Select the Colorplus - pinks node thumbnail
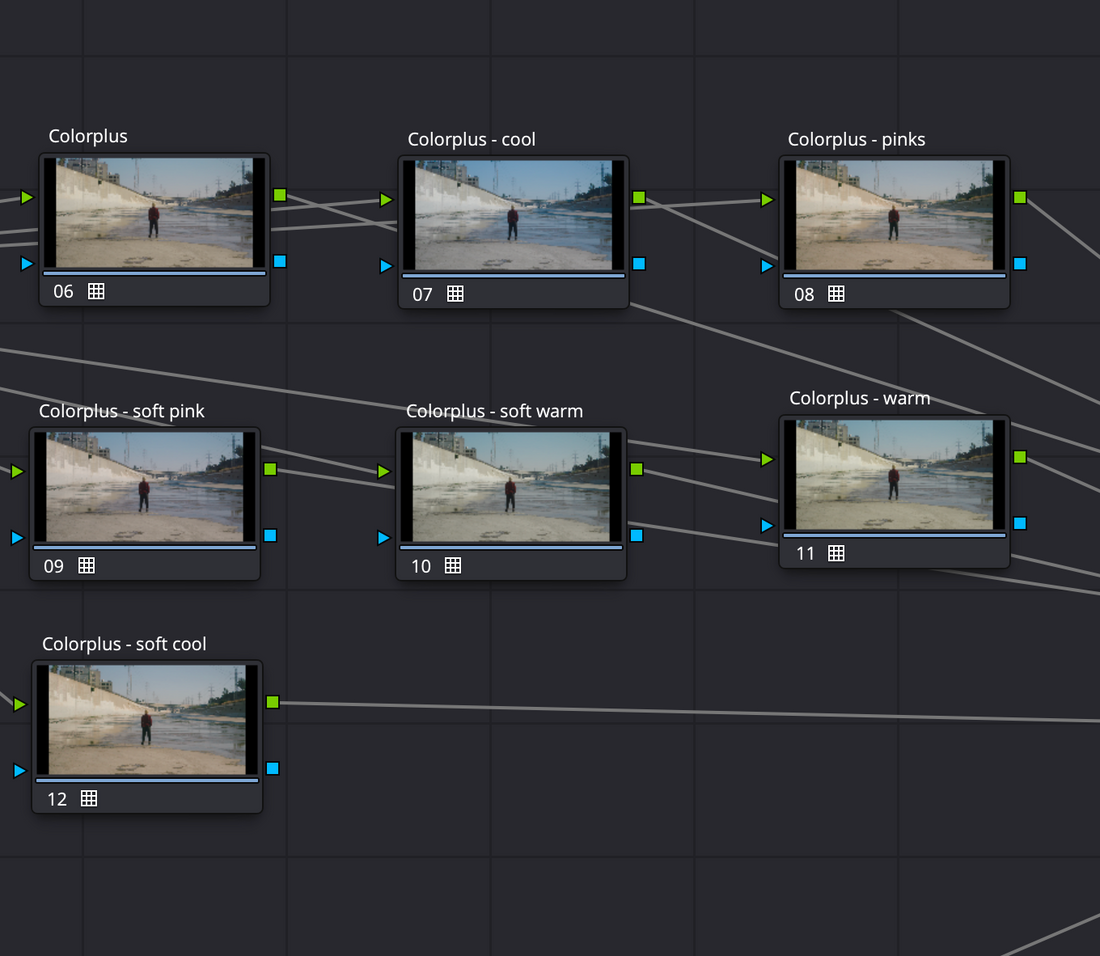 (894, 215)
